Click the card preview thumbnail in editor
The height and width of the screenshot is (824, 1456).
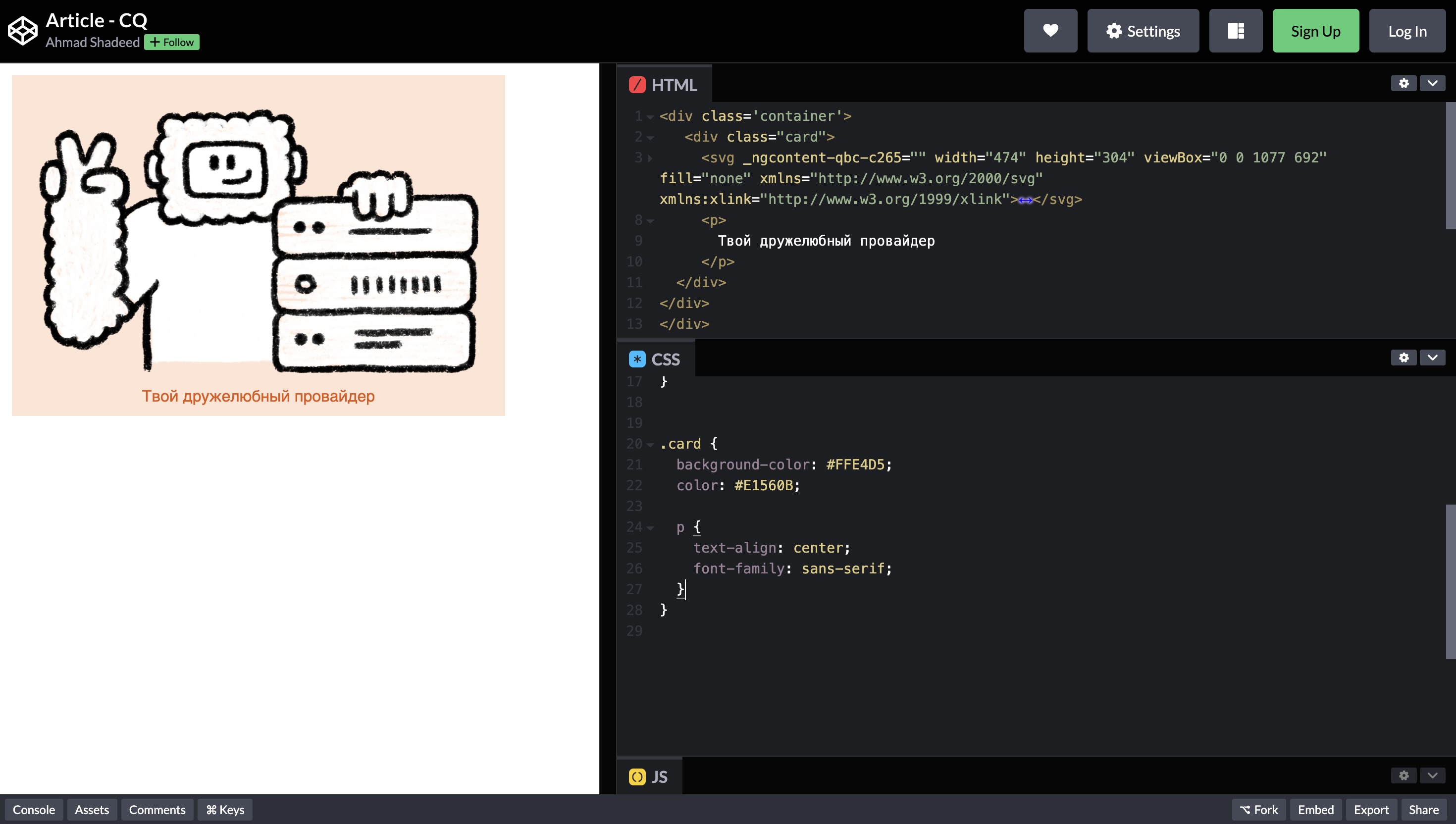coord(258,243)
